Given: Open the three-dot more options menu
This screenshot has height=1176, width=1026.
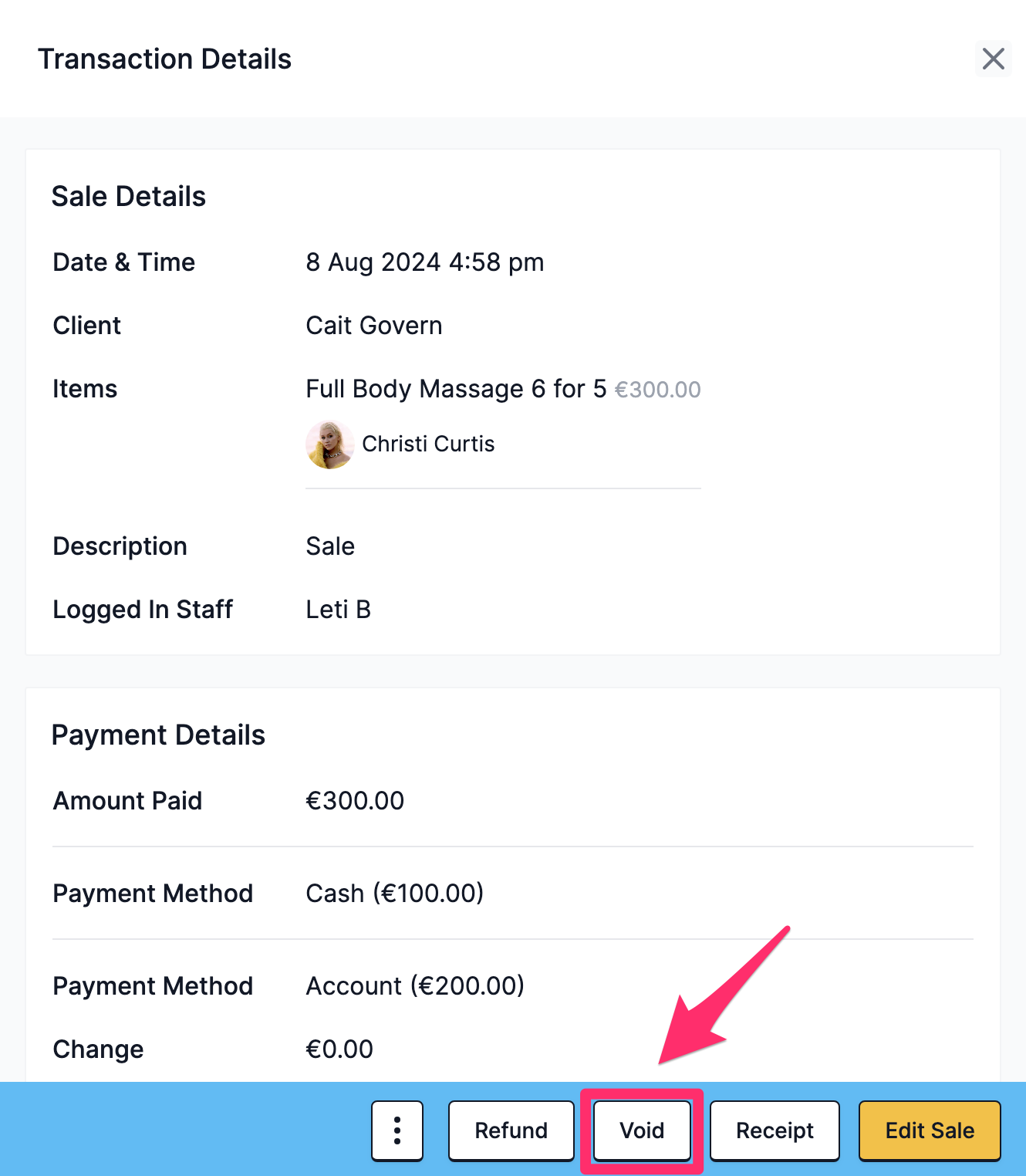Looking at the screenshot, I should pyautogui.click(x=397, y=1130).
